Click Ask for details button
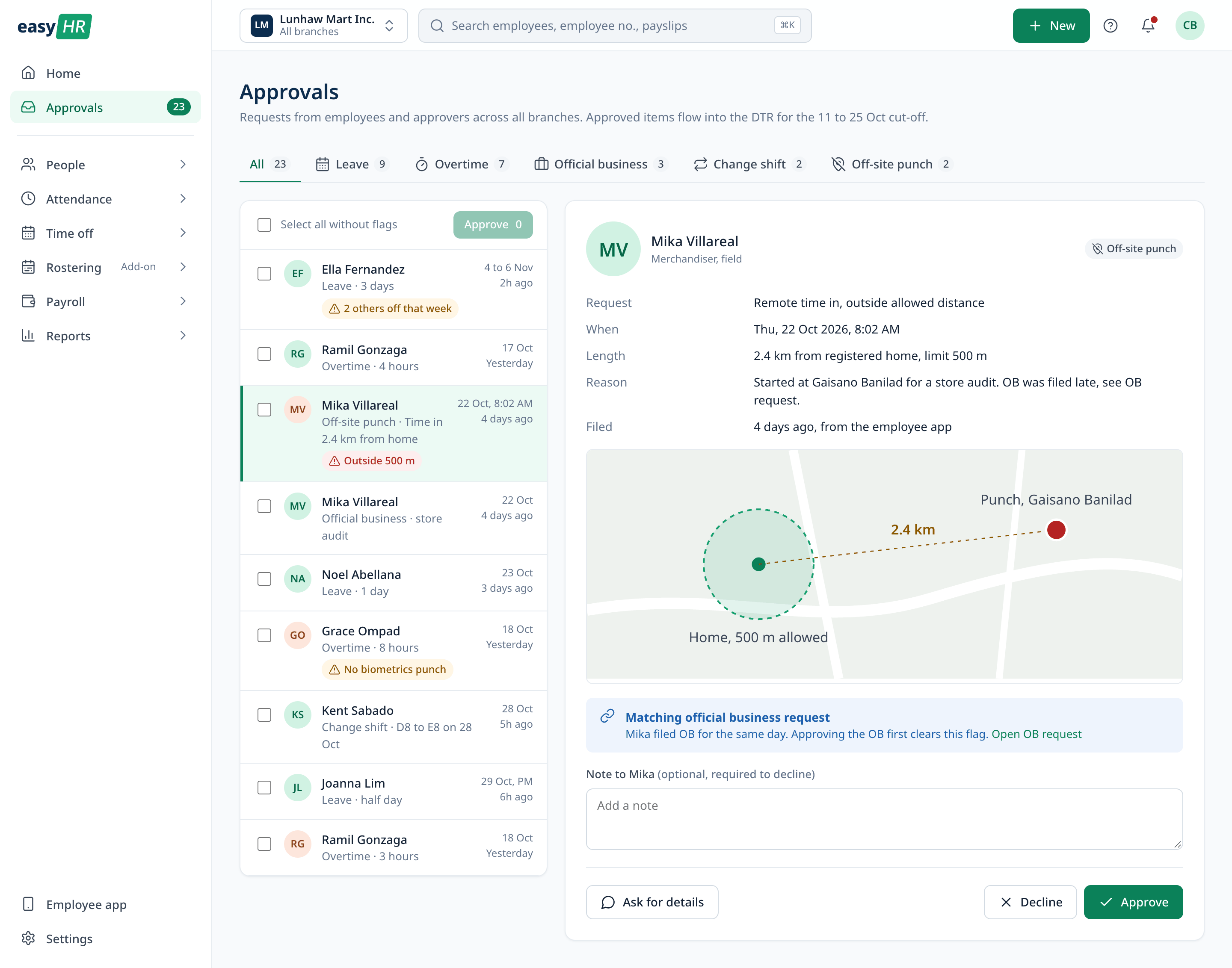Screen dimensions: 1232x968 click(652, 902)
